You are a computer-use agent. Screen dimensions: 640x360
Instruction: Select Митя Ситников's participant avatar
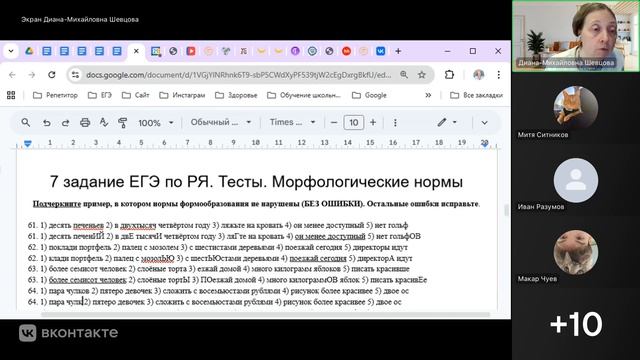pyautogui.click(x=576, y=108)
